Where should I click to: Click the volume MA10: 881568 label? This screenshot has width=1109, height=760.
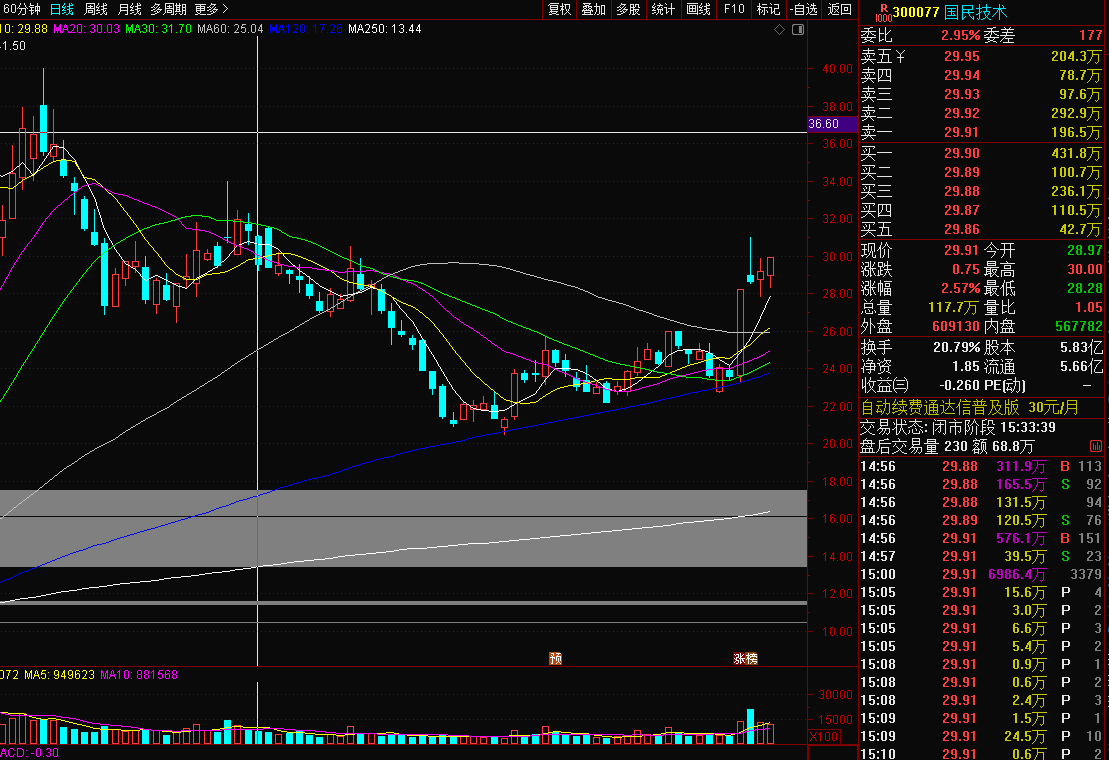[139, 674]
